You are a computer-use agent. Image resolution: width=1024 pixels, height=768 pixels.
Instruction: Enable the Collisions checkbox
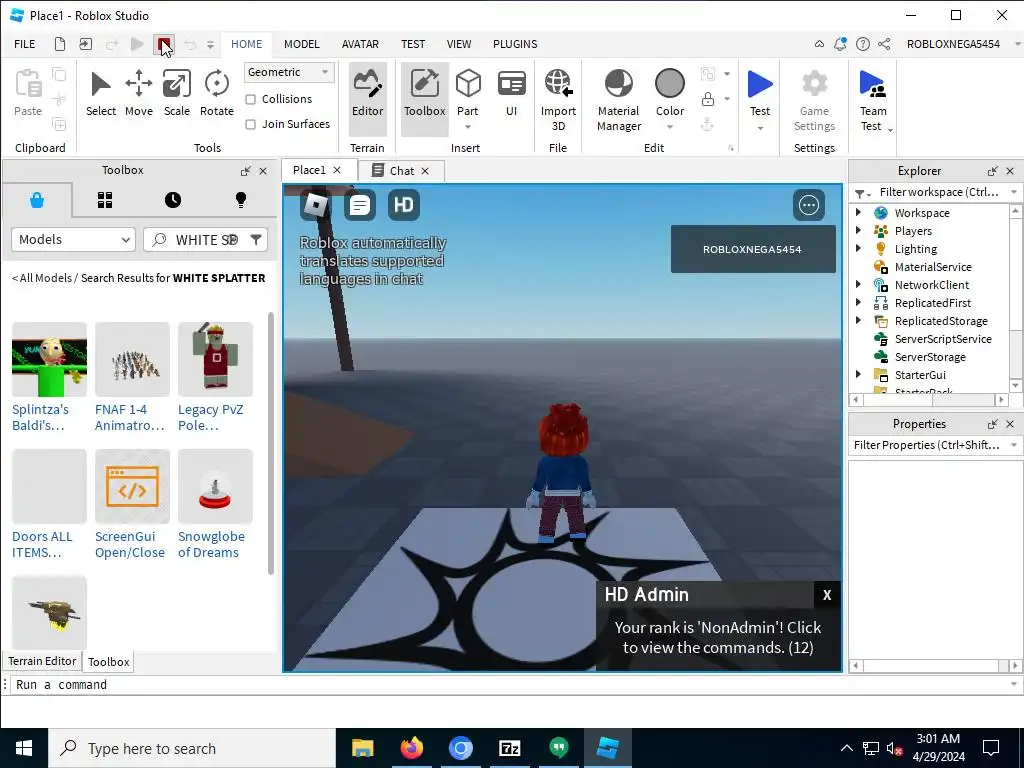pos(251,99)
